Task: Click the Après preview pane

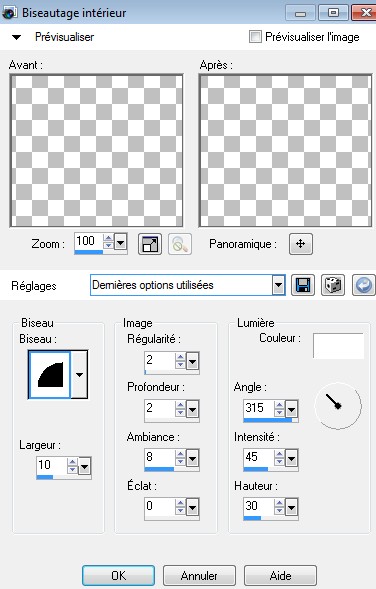Action: pyautogui.click(x=285, y=151)
